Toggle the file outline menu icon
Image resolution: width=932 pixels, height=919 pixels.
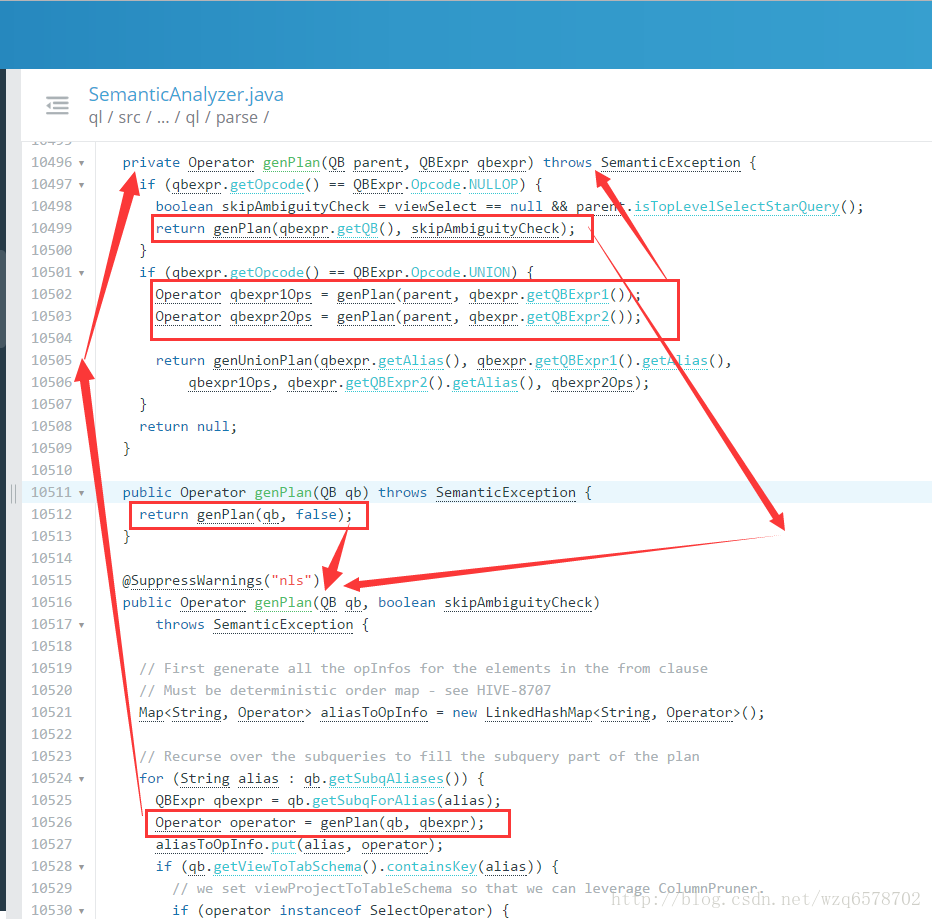coord(58,105)
